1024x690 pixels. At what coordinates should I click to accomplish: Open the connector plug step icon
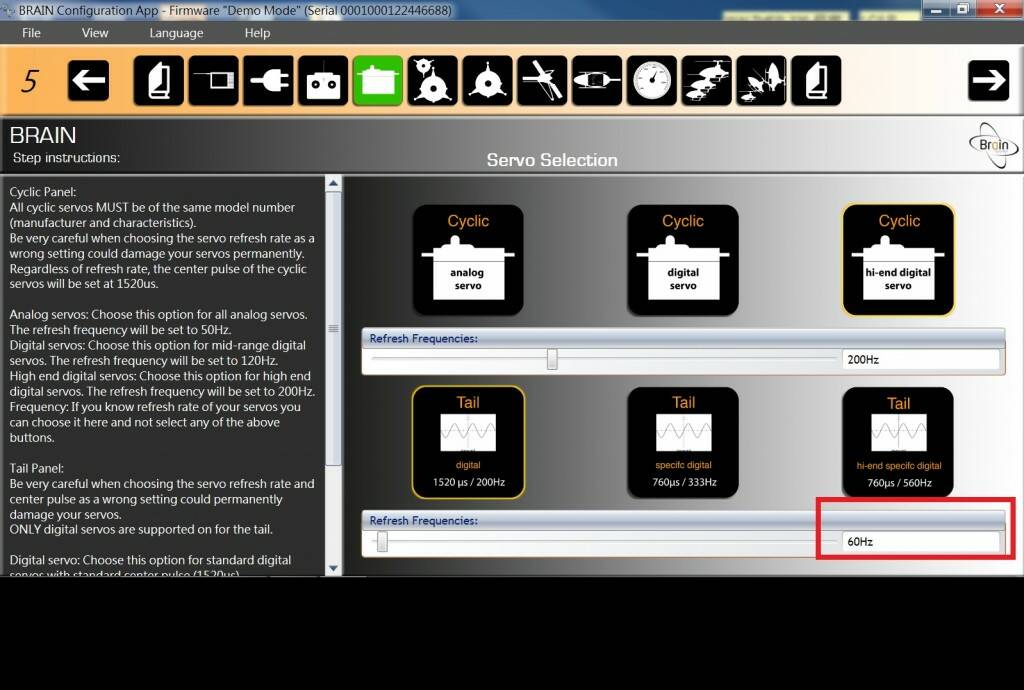268,80
